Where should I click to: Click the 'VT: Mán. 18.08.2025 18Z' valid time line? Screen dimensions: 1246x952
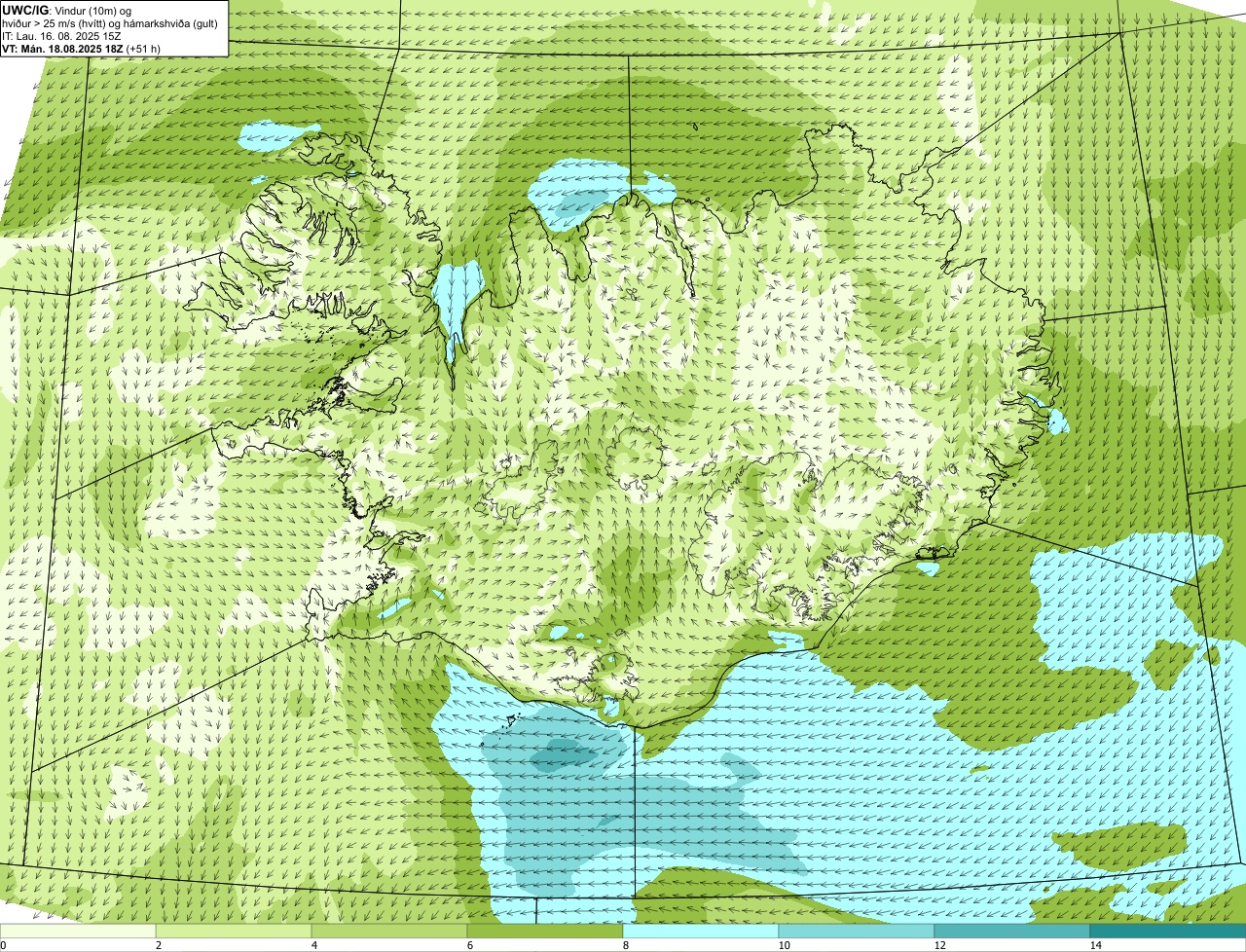81,48
